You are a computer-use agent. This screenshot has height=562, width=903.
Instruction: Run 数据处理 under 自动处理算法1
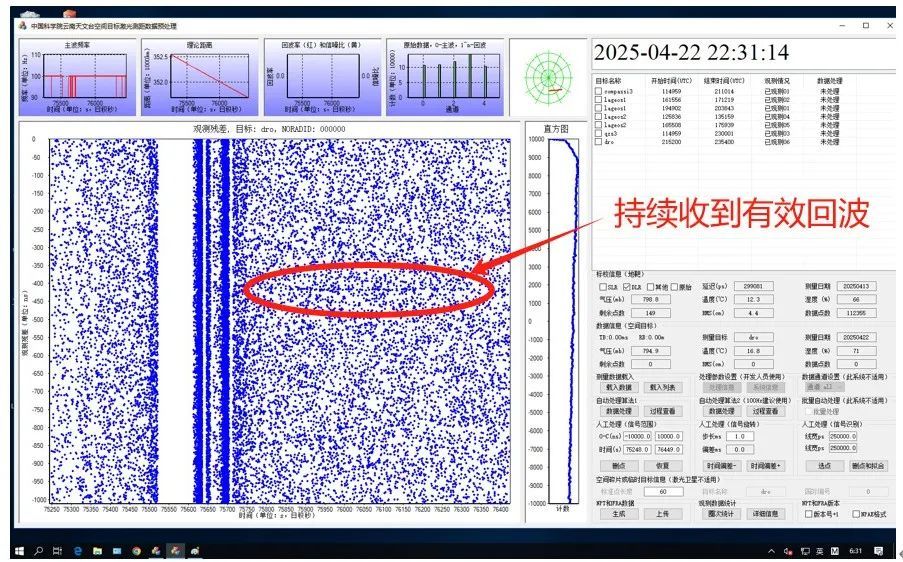pos(619,411)
